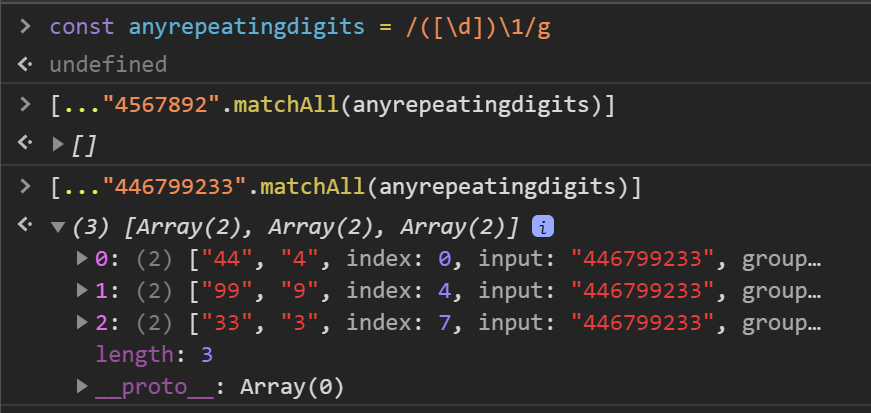Click the (3) [Array(2), Array(2), Array(2)] summary
Image resolution: width=871 pixels, height=413 pixels.
pos(296,227)
